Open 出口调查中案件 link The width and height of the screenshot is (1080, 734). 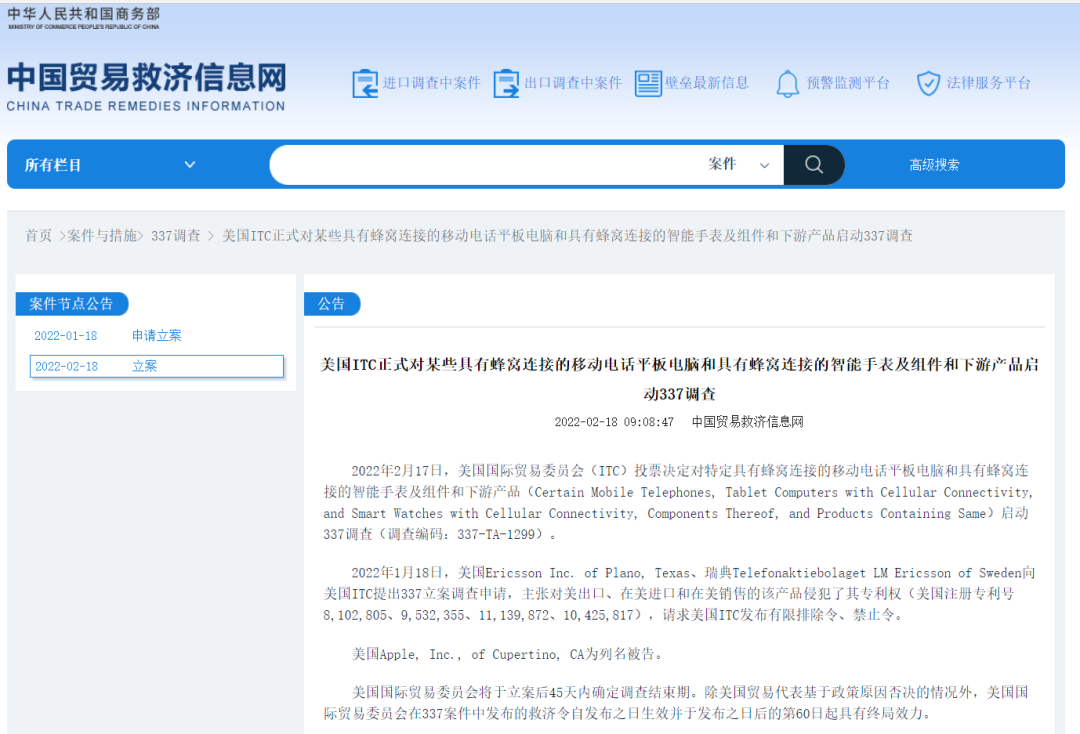pyautogui.click(x=573, y=83)
